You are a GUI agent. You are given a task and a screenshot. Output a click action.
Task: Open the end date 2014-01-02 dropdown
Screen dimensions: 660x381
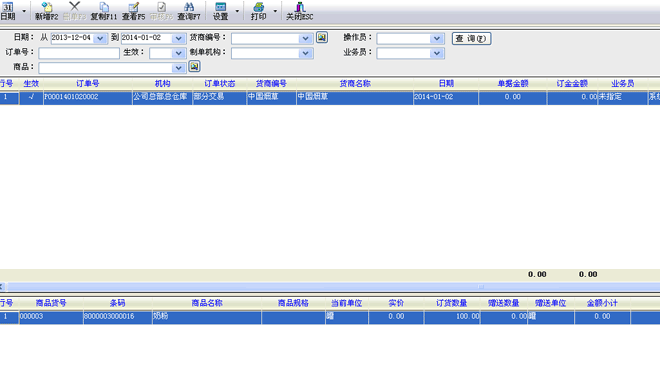pyautogui.click(x=178, y=38)
